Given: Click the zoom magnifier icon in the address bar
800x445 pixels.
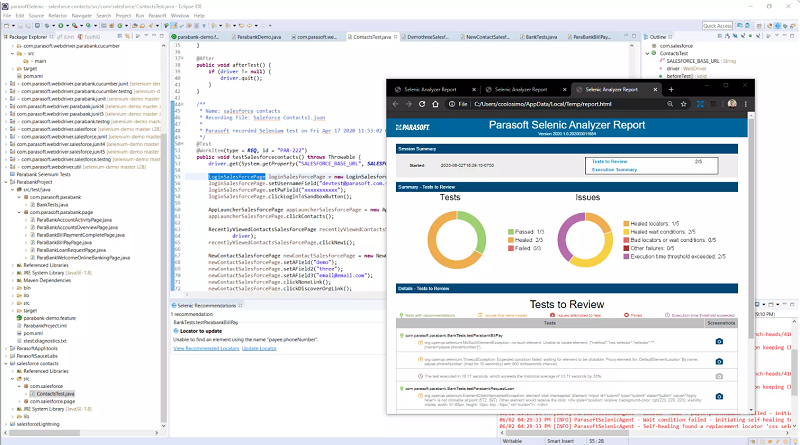Looking at the screenshot, I should (670, 104).
